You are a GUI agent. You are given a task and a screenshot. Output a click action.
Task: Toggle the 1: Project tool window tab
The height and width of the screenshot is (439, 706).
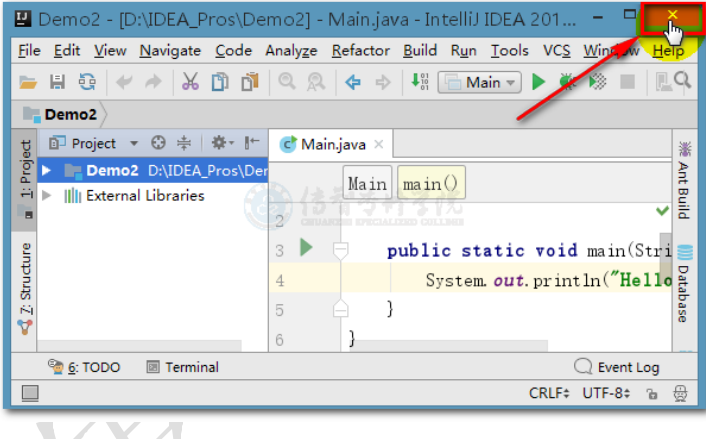click(25, 179)
